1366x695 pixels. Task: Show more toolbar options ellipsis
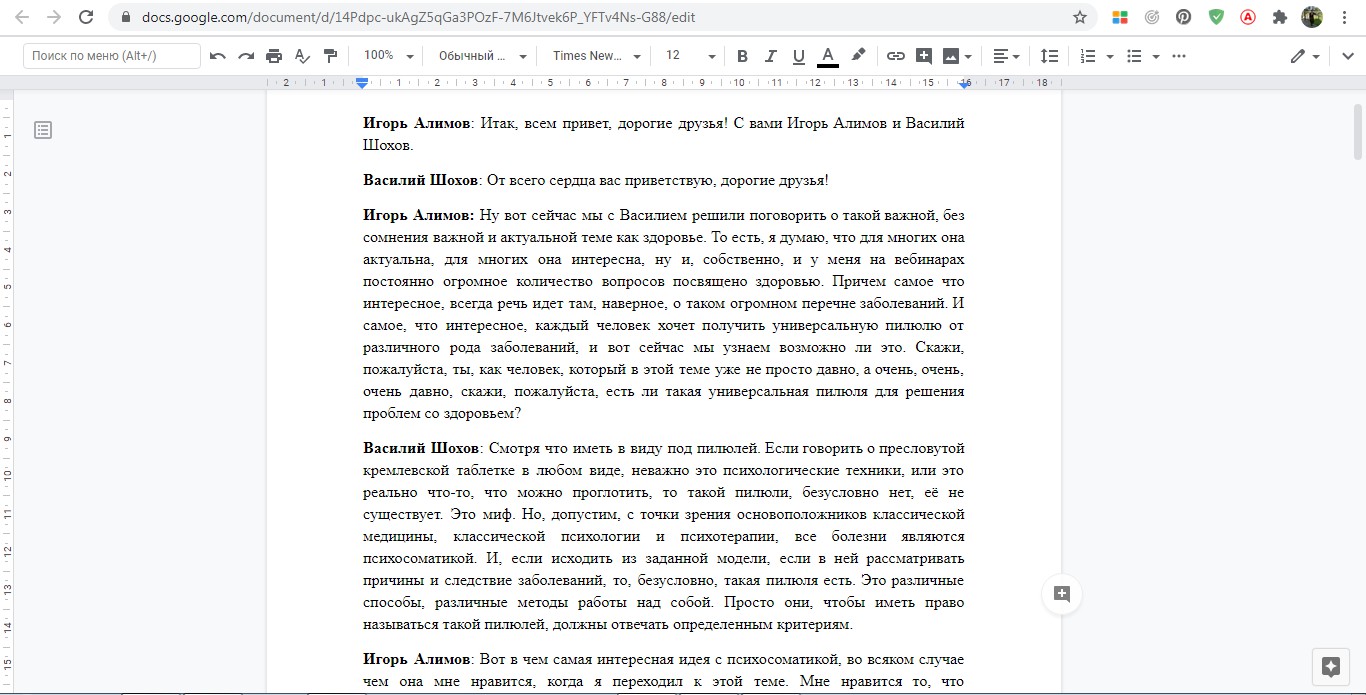tap(1179, 56)
